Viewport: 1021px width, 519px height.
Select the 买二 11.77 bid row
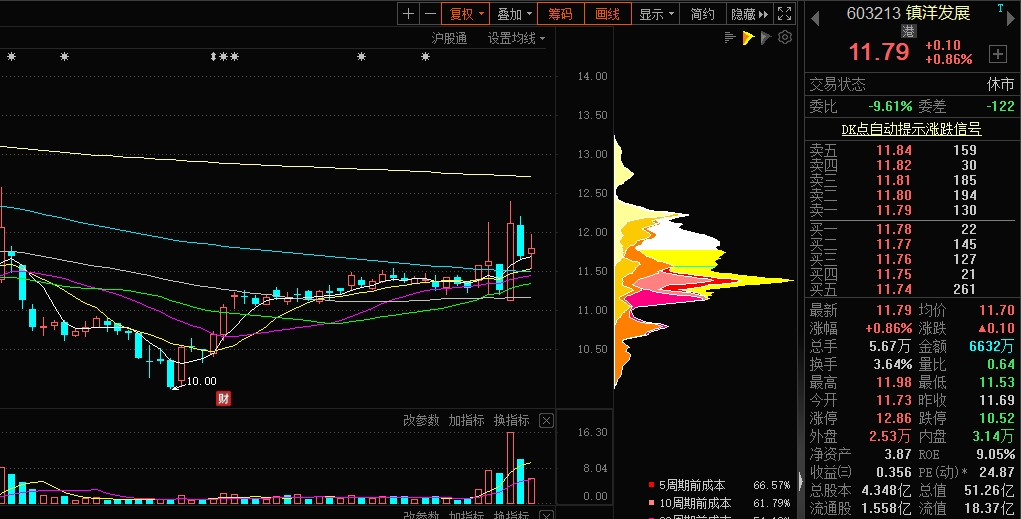(x=911, y=244)
